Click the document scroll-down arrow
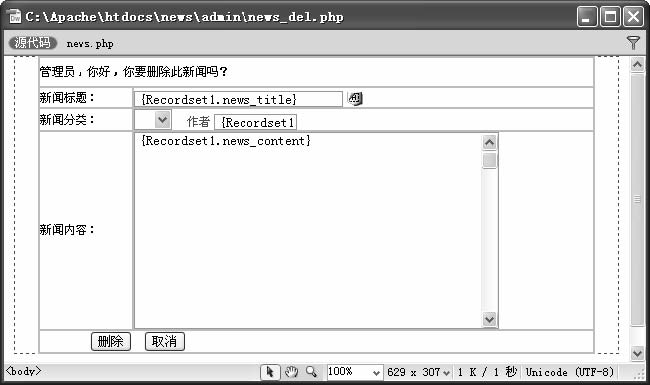The height and width of the screenshot is (385, 650). [637, 354]
